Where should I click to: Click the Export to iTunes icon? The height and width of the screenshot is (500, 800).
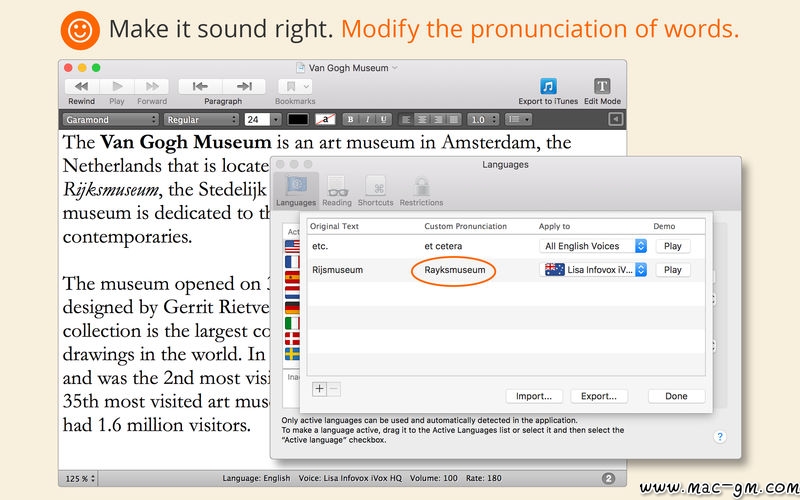pyautogui.click(x=548, y=86)
